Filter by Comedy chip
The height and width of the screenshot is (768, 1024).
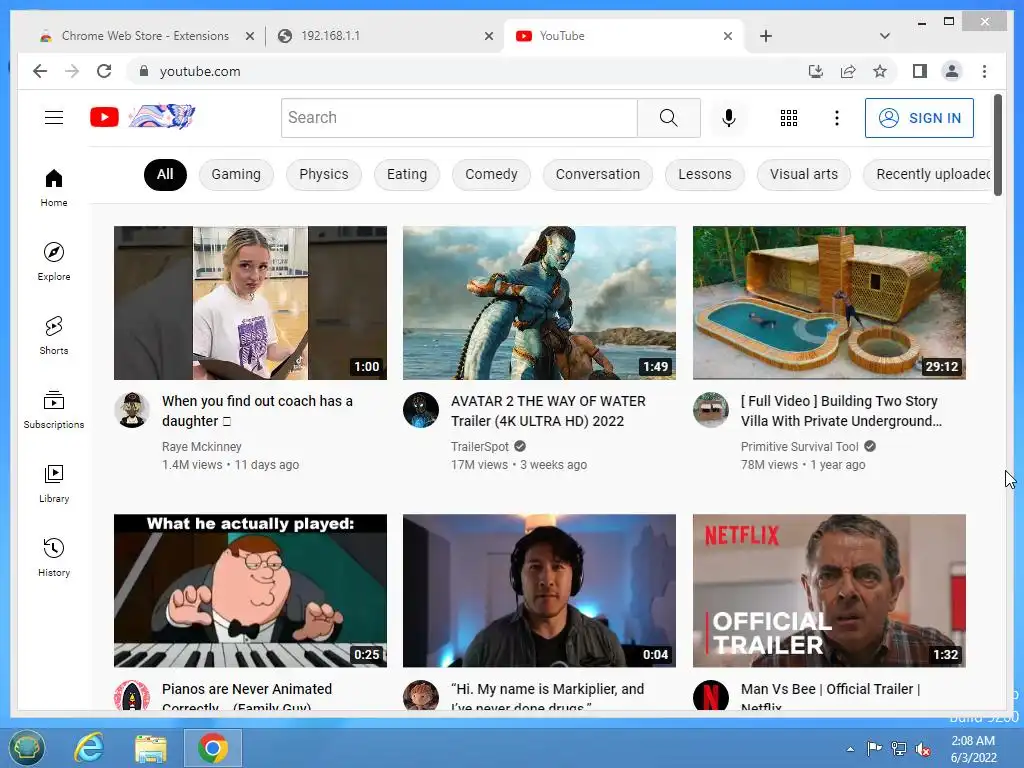tap(491, 174)
